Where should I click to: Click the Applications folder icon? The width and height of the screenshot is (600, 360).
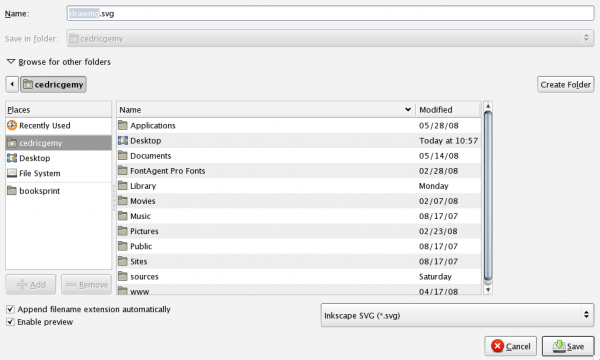click(x=122, y=125)
